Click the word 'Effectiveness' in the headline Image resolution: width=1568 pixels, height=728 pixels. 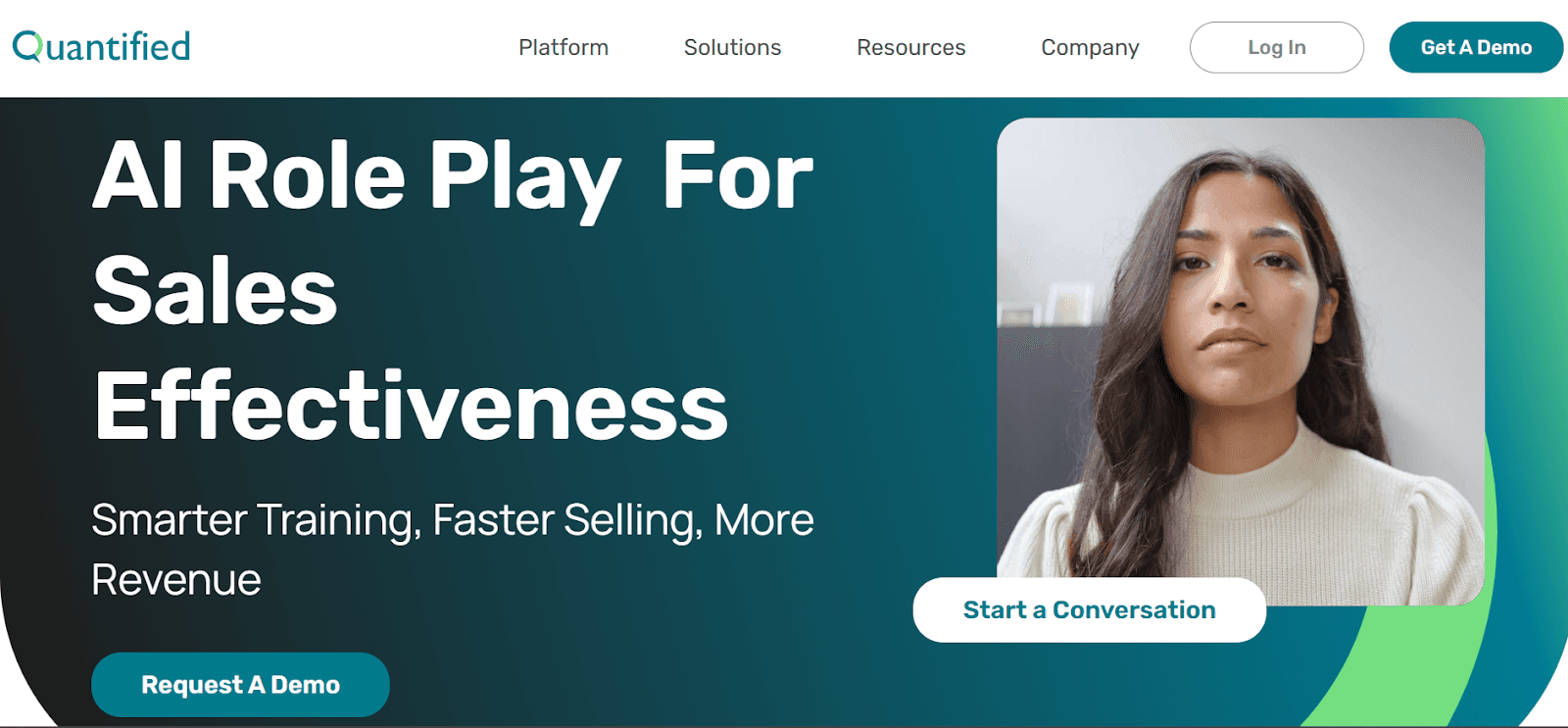411,406
